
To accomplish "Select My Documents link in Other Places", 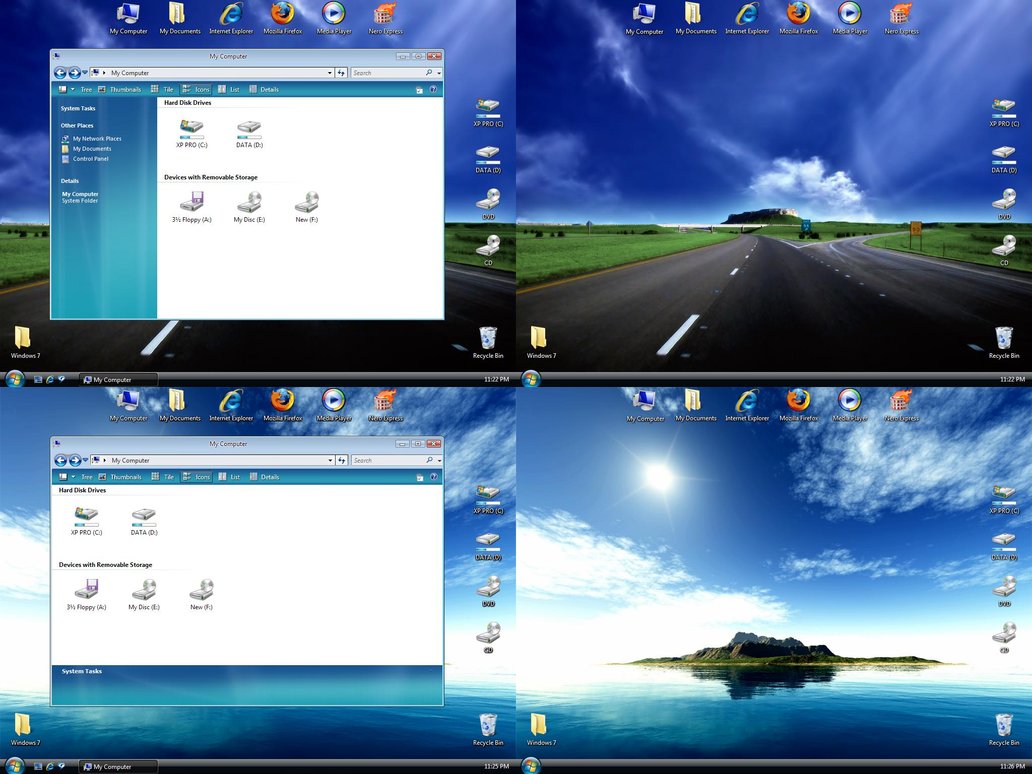I will point(91,149).
